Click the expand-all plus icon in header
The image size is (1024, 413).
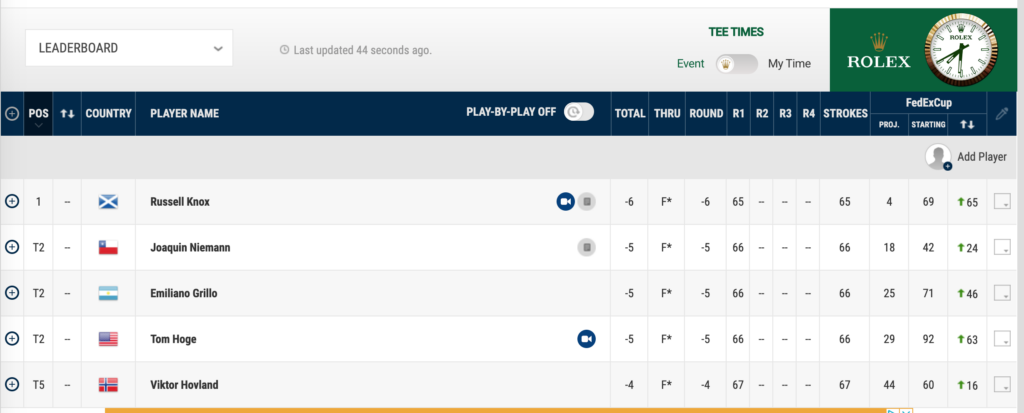coord(12,114)
